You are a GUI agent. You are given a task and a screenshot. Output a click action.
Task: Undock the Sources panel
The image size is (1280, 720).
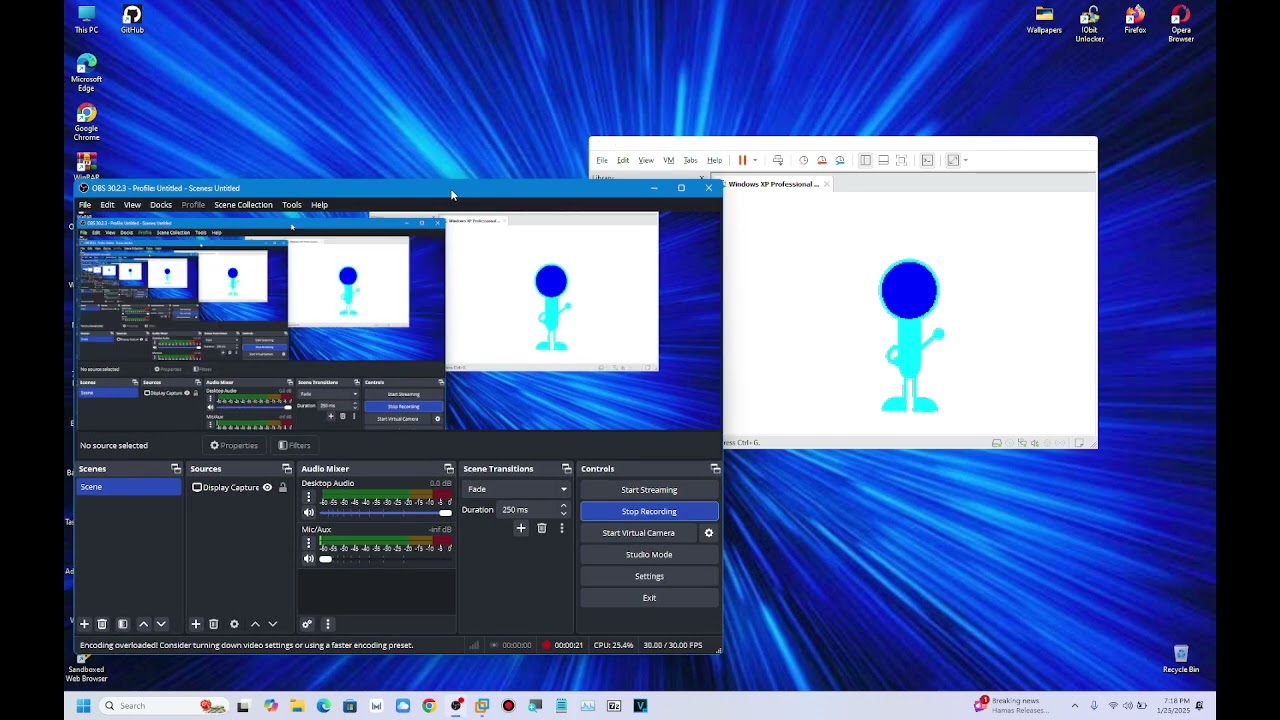pos(287,469)
